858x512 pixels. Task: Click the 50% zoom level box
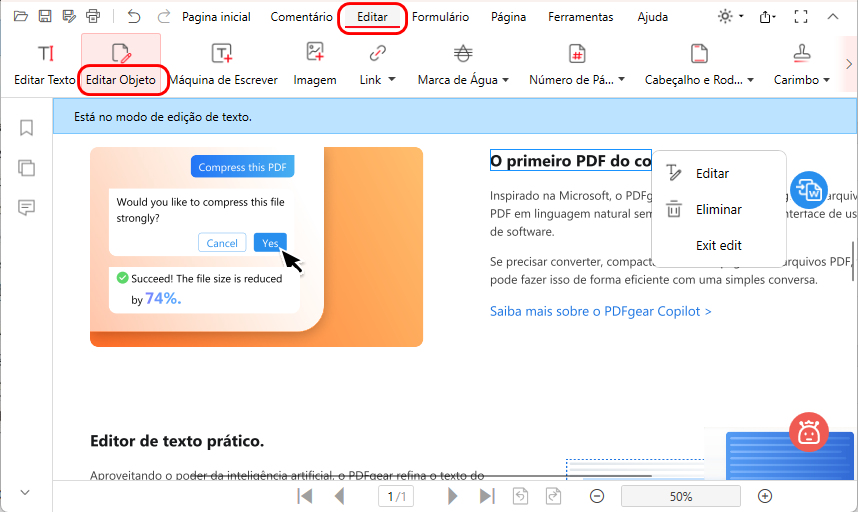pyautogui.click(x=681, y=496)
